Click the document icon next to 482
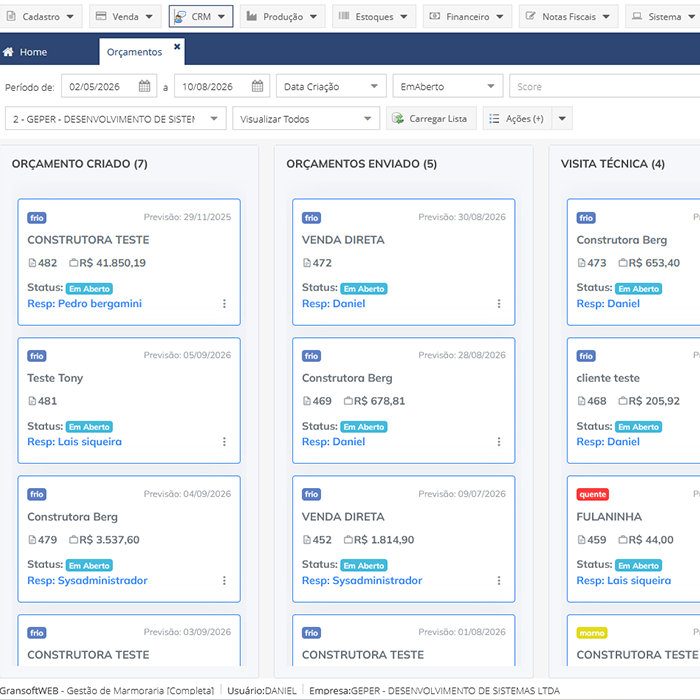This screenshot has height=700, width=700. [x=32, y=263]
